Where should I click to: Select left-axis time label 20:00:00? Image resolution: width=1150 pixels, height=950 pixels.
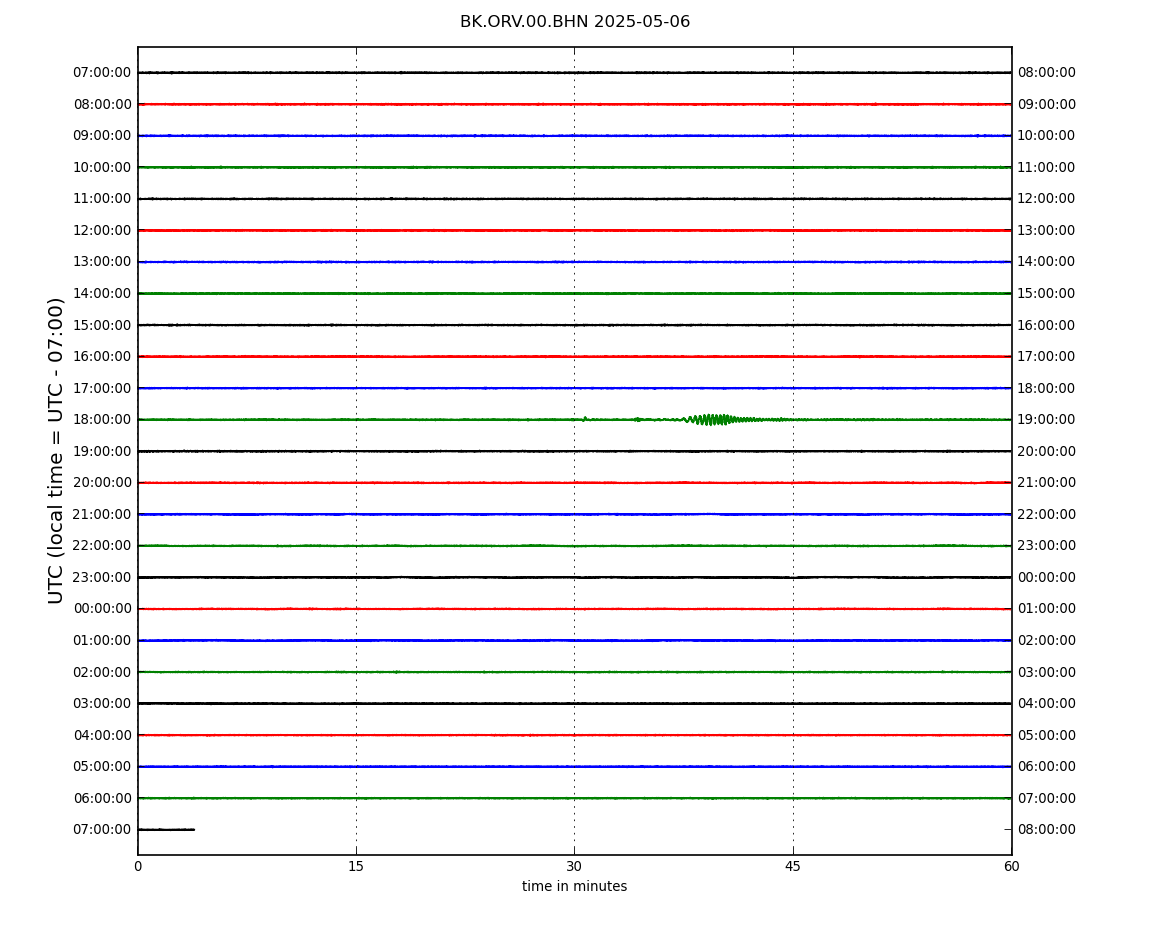point(102,483)
